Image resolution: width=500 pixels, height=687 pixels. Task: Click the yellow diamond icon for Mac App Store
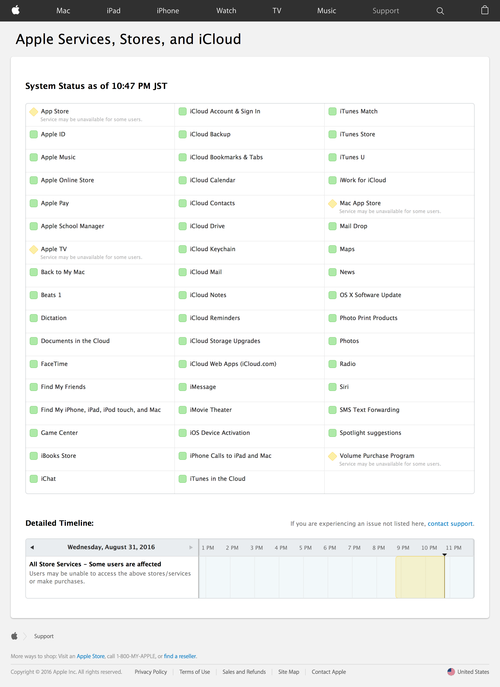[333, 203]
